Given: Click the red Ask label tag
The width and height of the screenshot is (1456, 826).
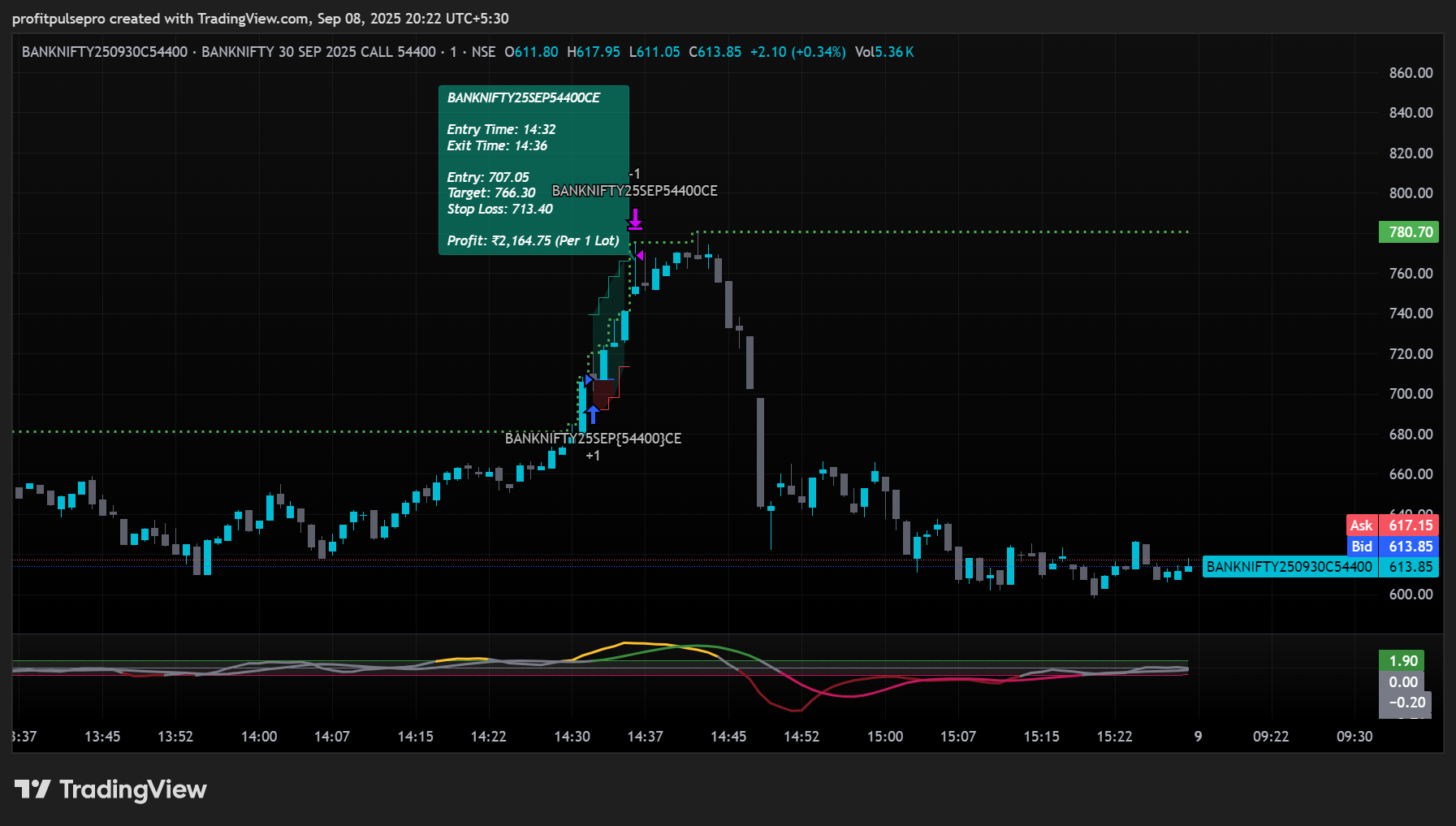Looking at the screenshot, I should (1361, 525).
